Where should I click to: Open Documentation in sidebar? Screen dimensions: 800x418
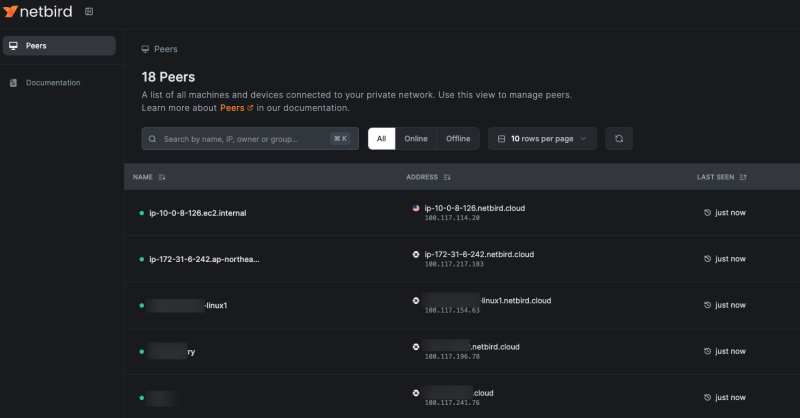point(53,83)
